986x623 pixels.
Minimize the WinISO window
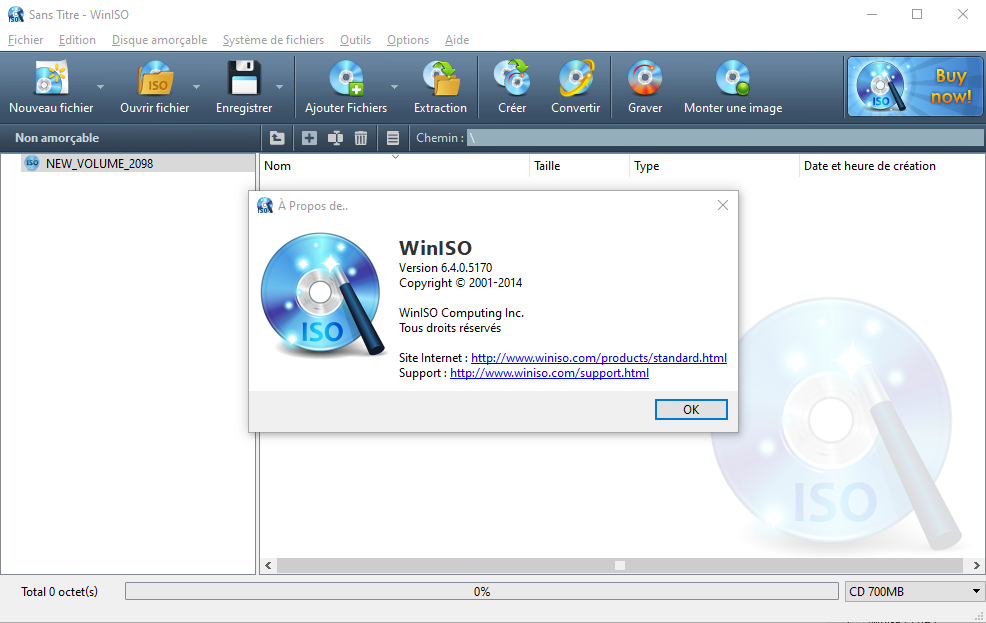872,14
